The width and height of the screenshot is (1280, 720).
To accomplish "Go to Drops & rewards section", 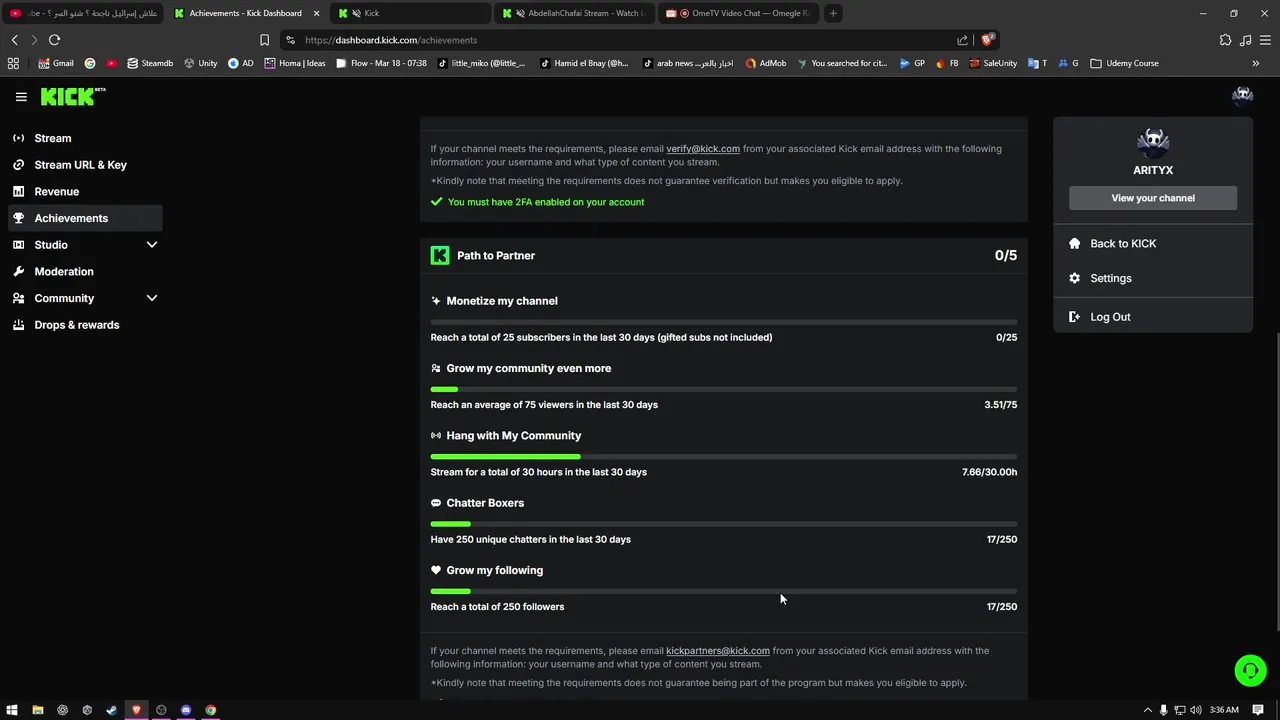I will [76, 325].
